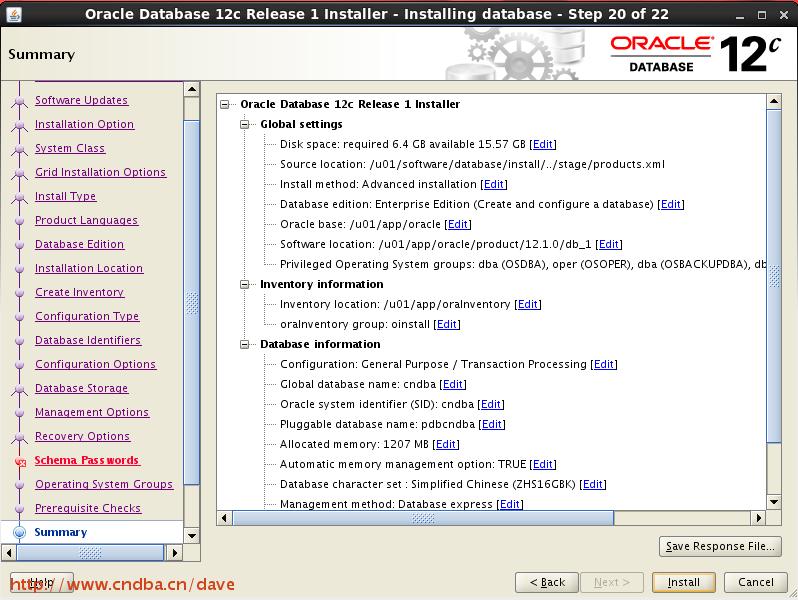Screen dimensions: 798x600
Task: Click the steps list vertical scrollbar thumb
Action: coord(192,302)
